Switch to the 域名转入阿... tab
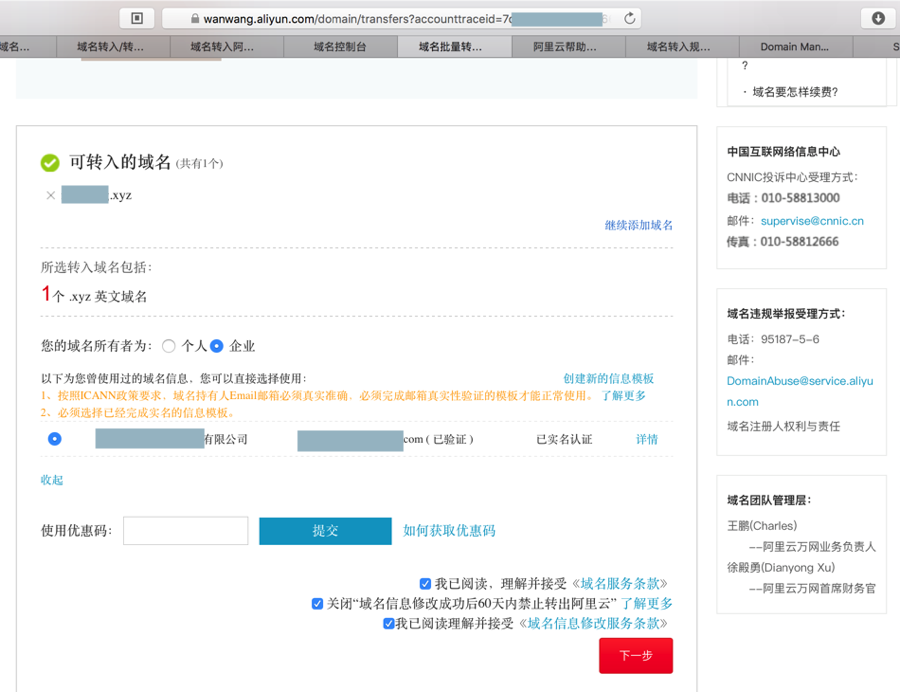 pos(222,46)
